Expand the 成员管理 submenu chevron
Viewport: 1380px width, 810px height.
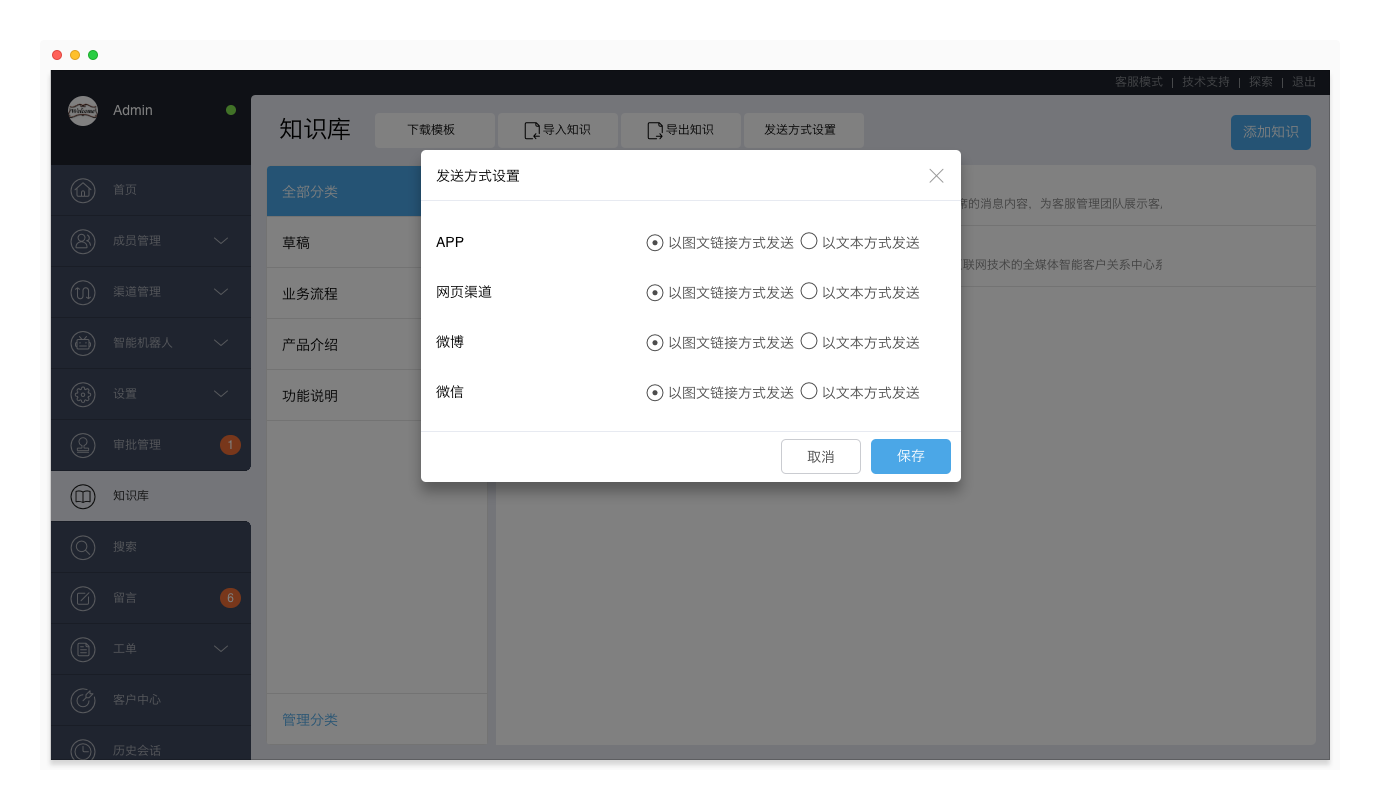click(221, 241)
